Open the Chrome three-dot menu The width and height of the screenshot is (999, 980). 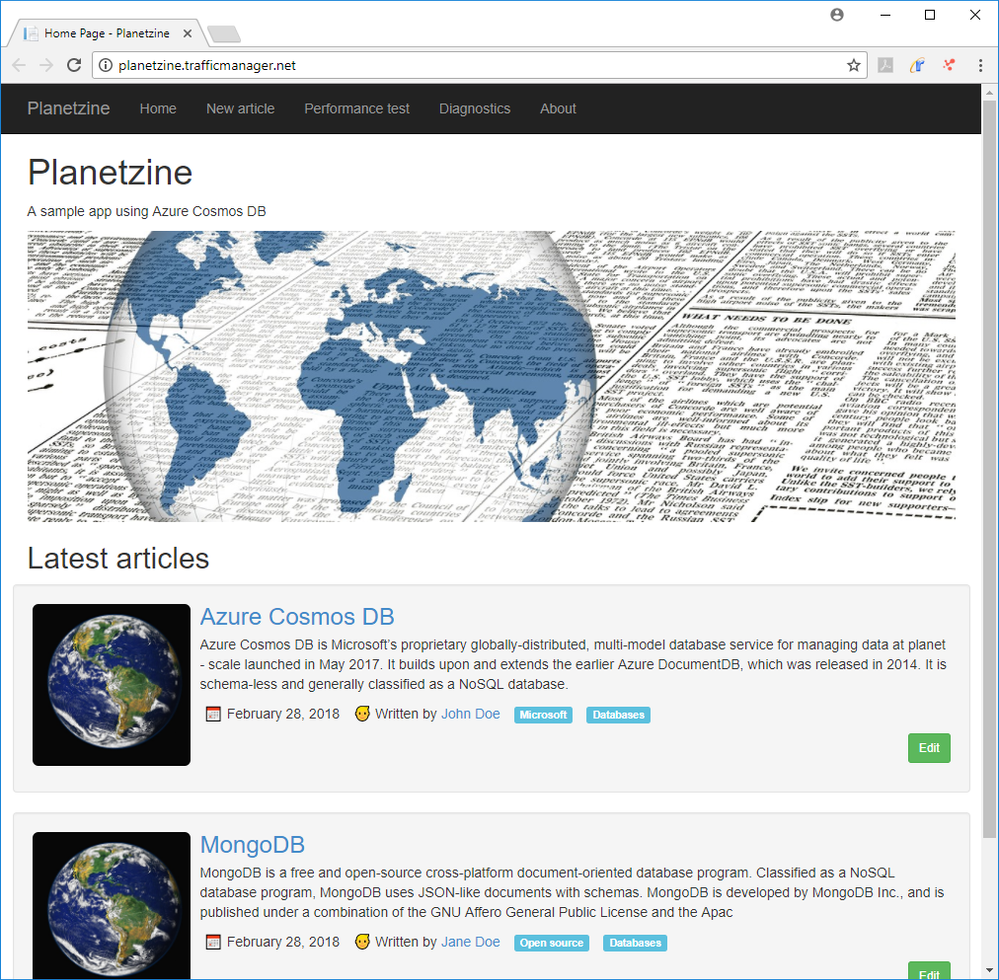pos(981,65)
